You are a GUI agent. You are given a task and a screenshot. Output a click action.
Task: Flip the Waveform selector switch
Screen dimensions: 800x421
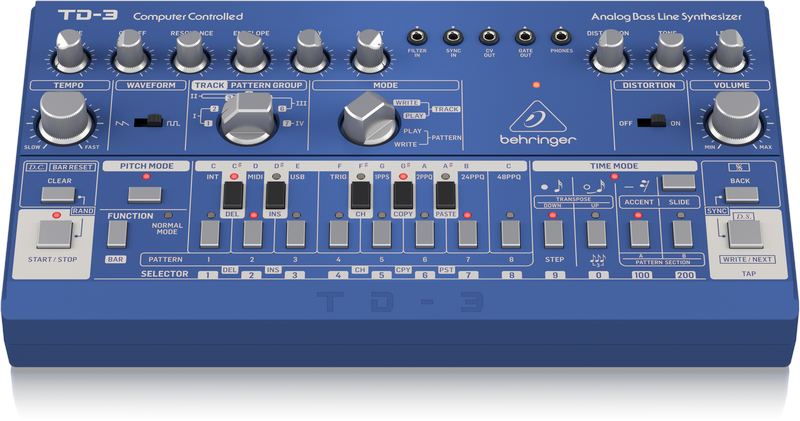pos(149,121)
